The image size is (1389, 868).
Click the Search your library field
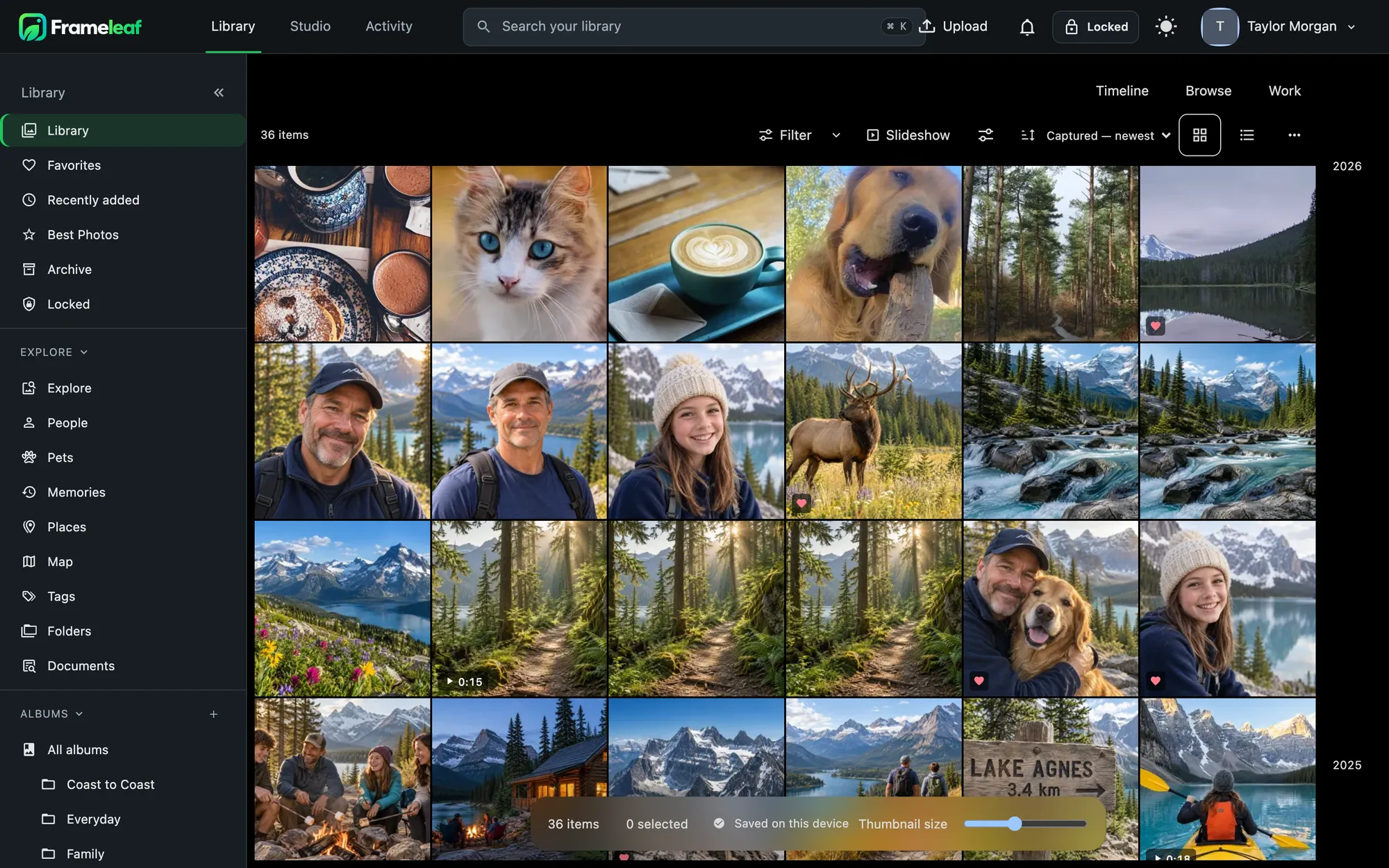[694, 27]
